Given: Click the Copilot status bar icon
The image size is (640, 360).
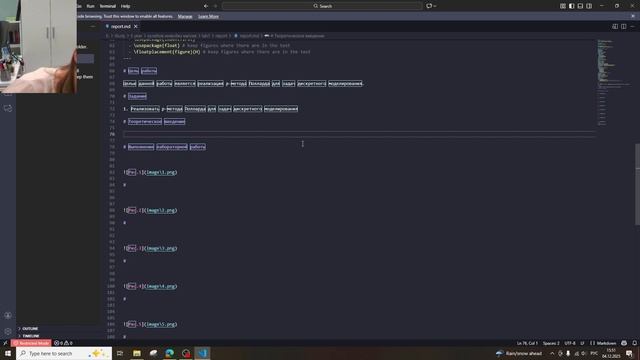Looking at the screenshot, I should pyautogui.click(x=624, y=343).
